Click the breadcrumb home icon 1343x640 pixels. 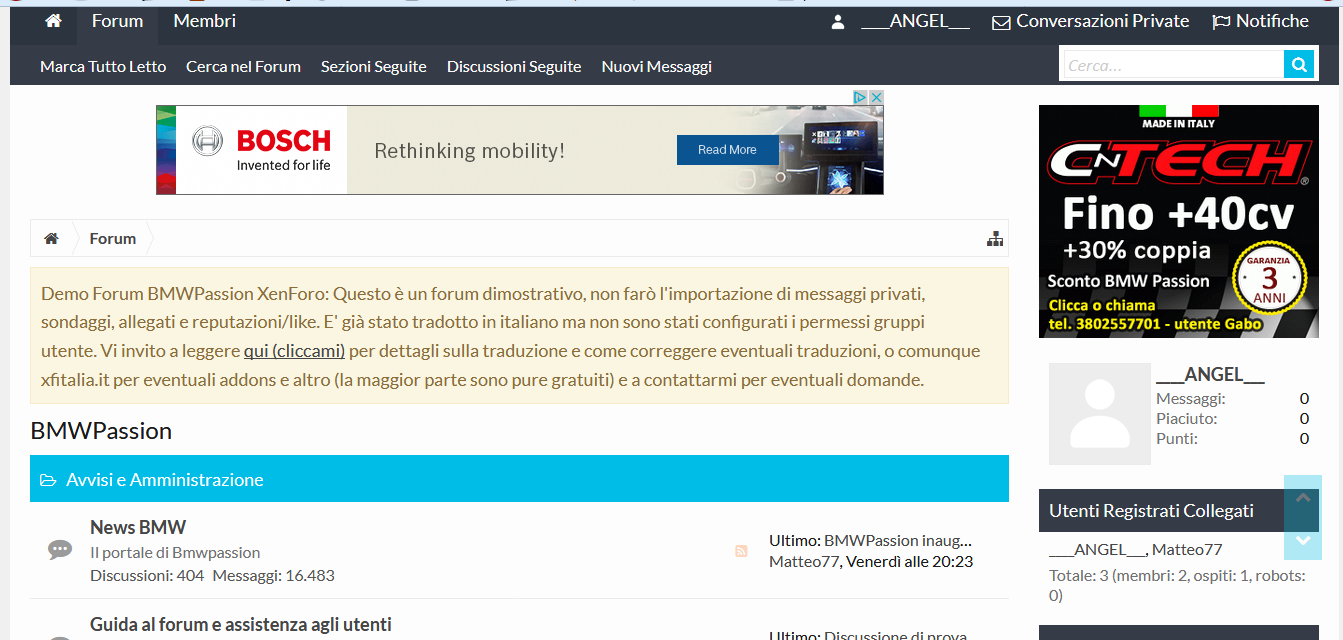click(x=51, y=238)
